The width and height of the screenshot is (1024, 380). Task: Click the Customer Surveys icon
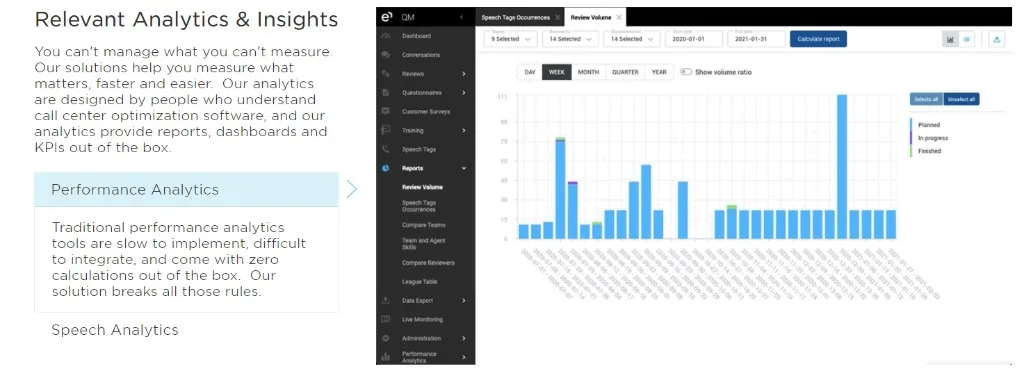pos(386,112)
